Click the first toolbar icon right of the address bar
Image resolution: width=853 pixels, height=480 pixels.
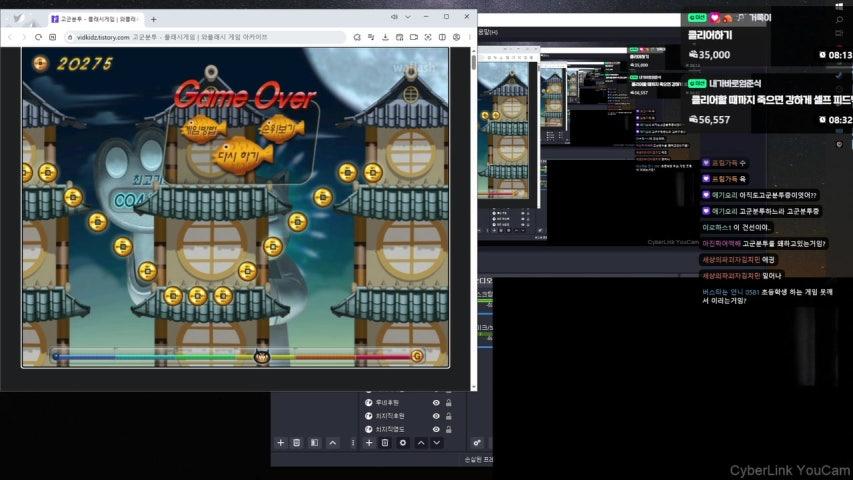[x=357, y=37]
